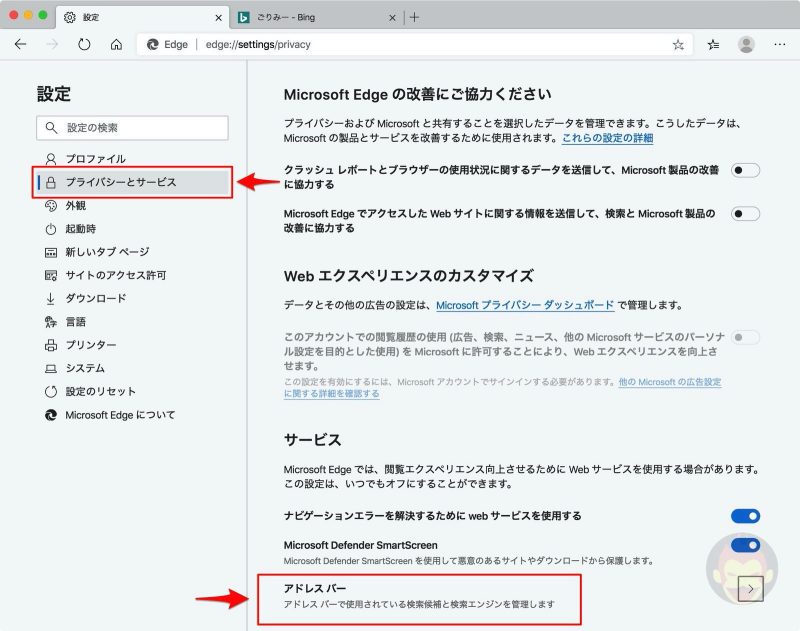Open the browser menu with the … button

click(780, 44)
